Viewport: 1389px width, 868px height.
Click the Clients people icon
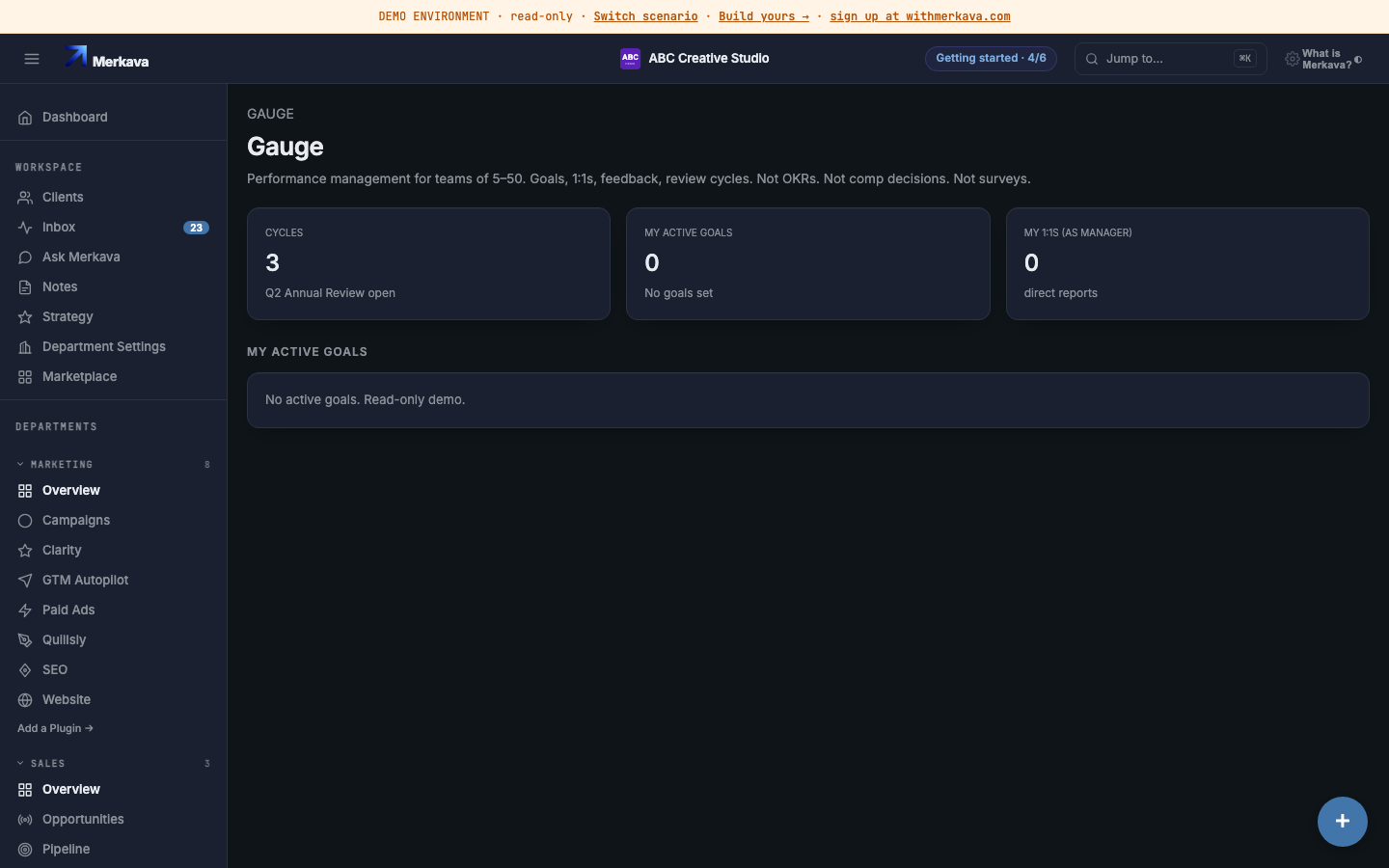pyautogui.click(x=25, y=198)
